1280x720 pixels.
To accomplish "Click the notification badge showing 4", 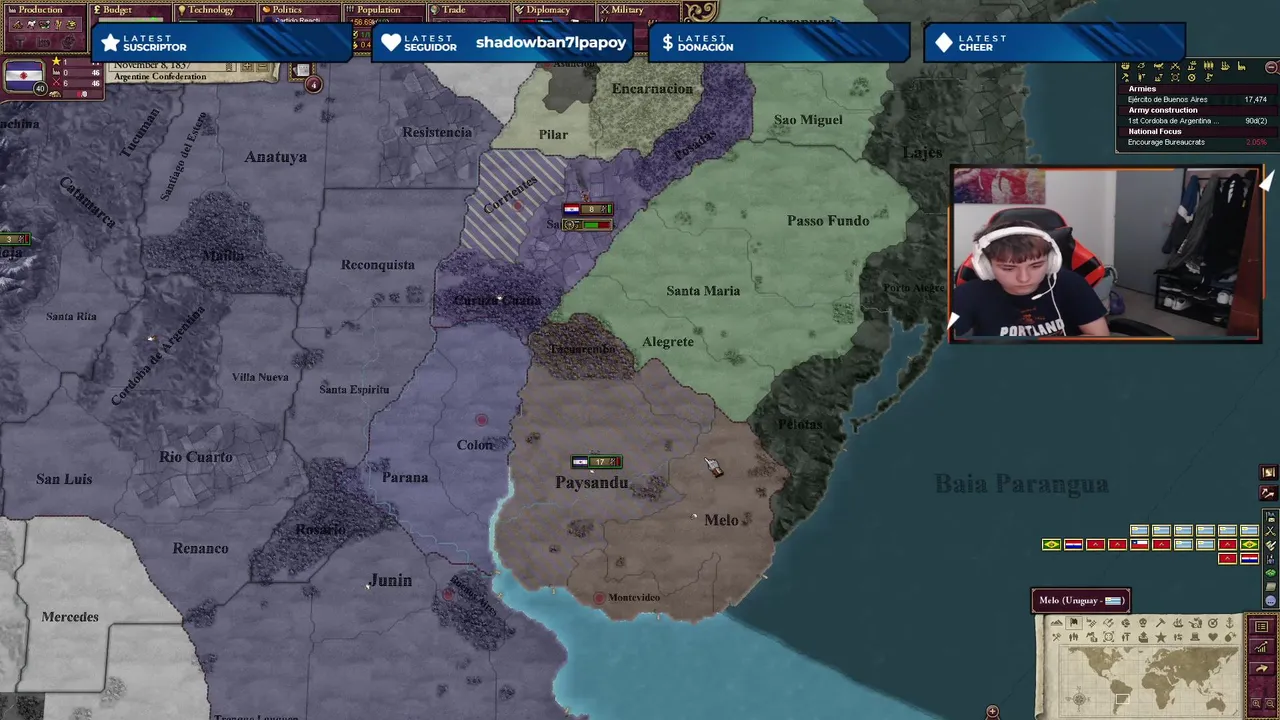I will click(x=313, y=85).
